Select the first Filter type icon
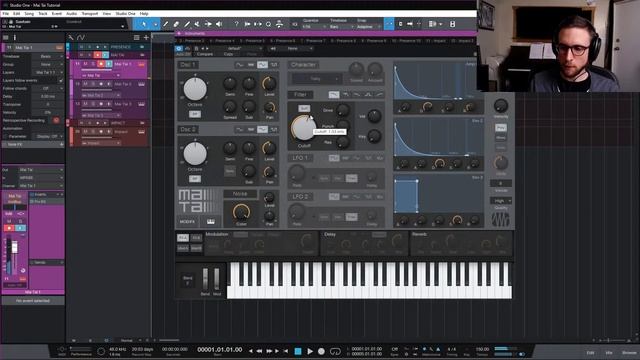Image resolution: width=640 pixels, height=360 pixels. pyautogui.click(x=333, y=95)
